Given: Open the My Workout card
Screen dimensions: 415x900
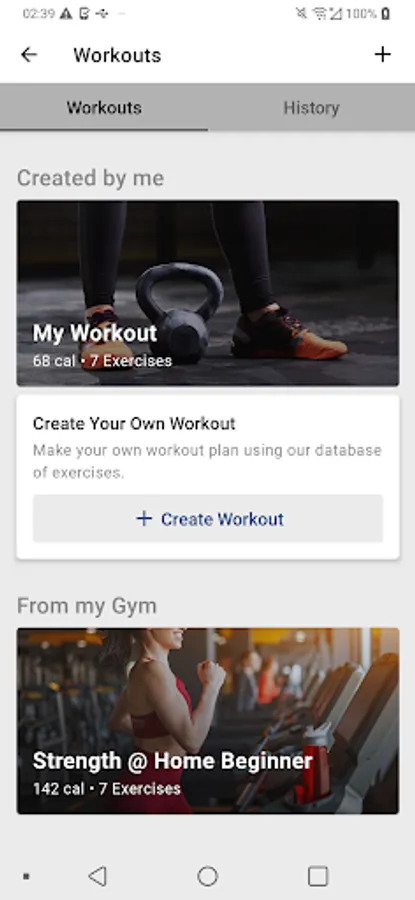Looking at the screenshot, I should point(208,293).
